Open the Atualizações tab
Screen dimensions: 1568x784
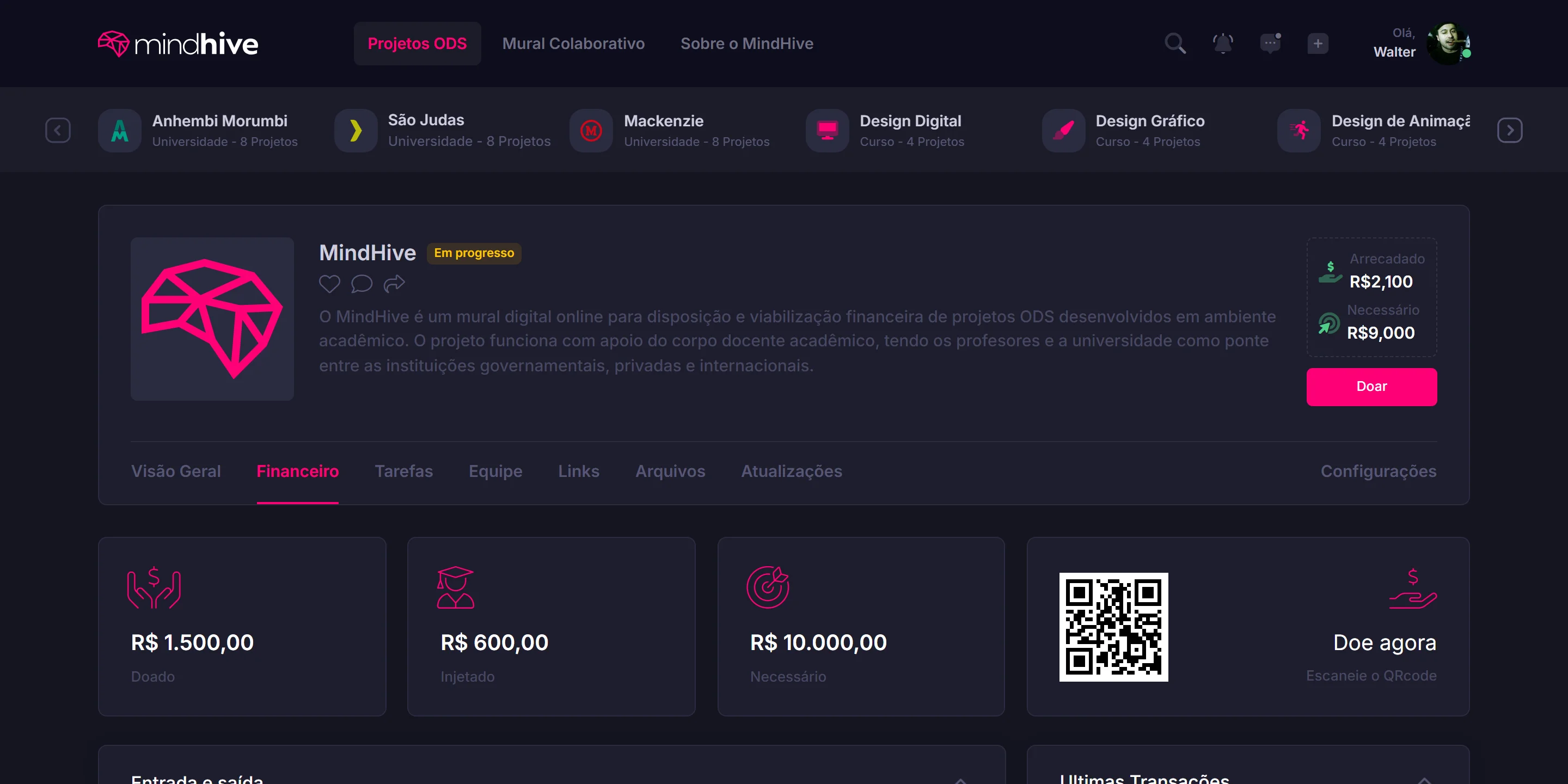pyautogui.click(x=791, y=471)
